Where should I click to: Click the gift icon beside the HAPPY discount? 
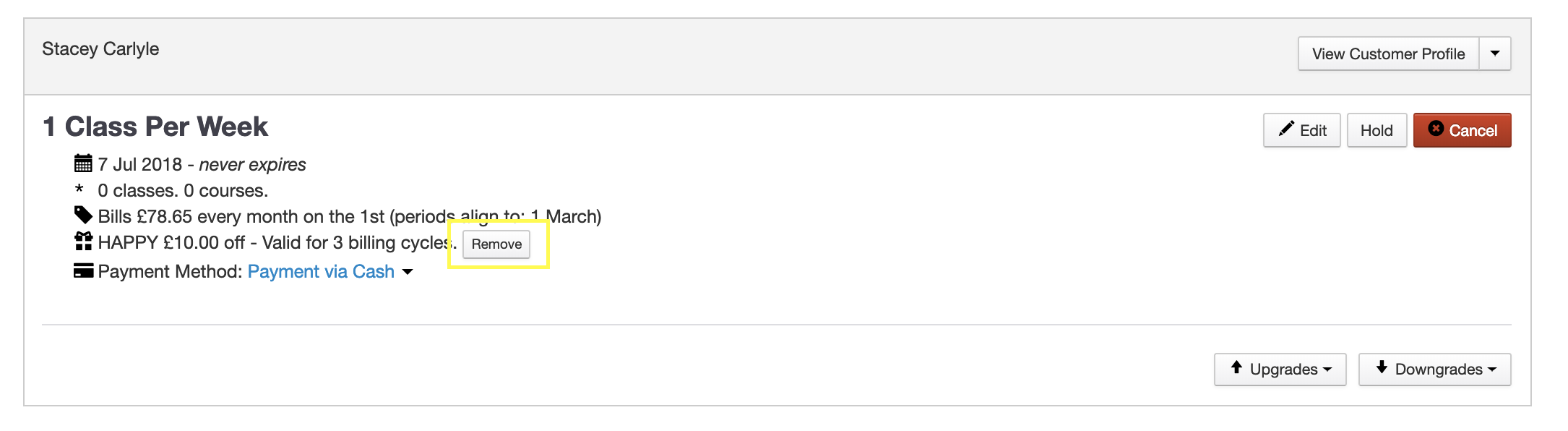(83, 241)
